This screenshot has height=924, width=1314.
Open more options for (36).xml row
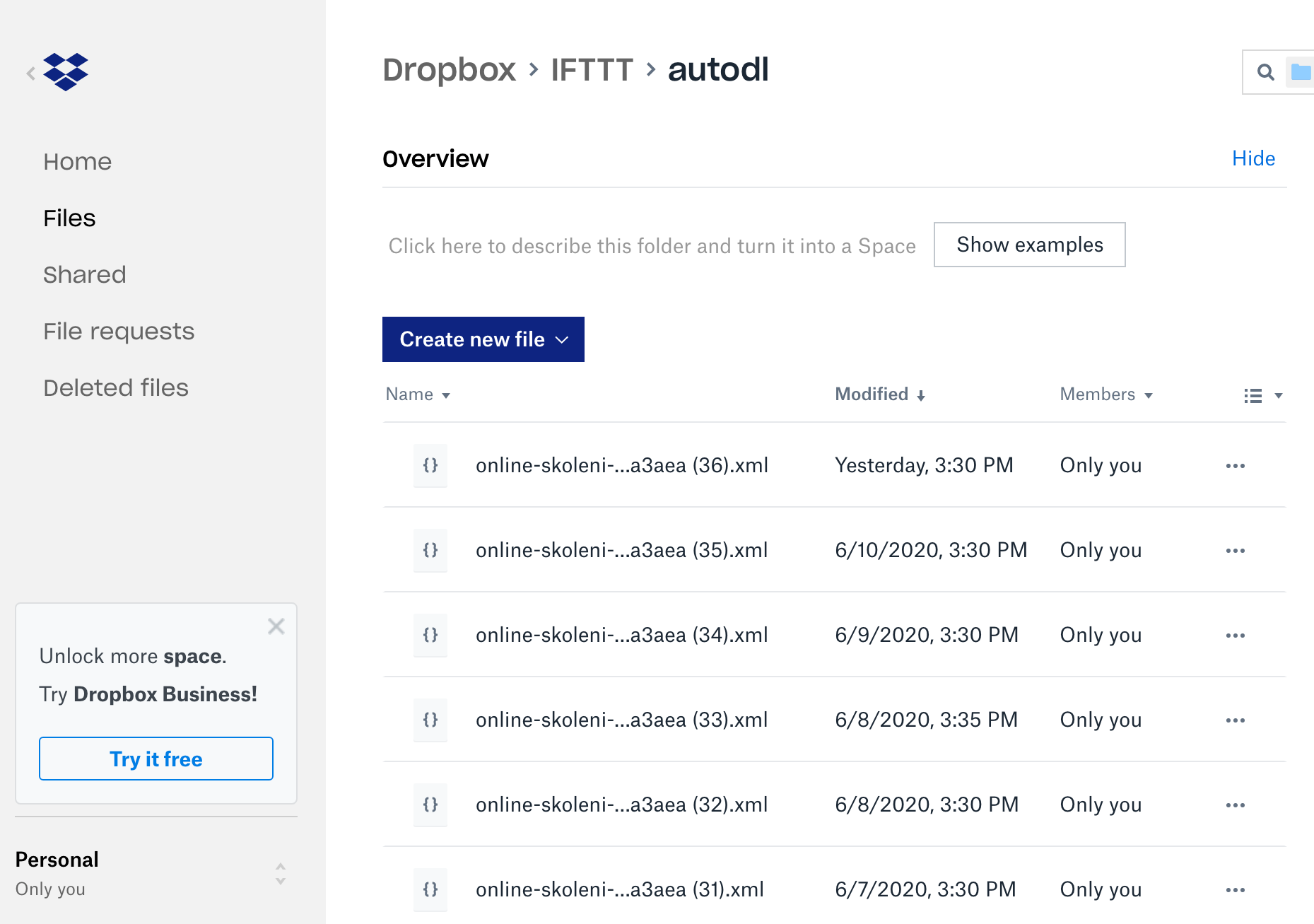pos(1235,466)
